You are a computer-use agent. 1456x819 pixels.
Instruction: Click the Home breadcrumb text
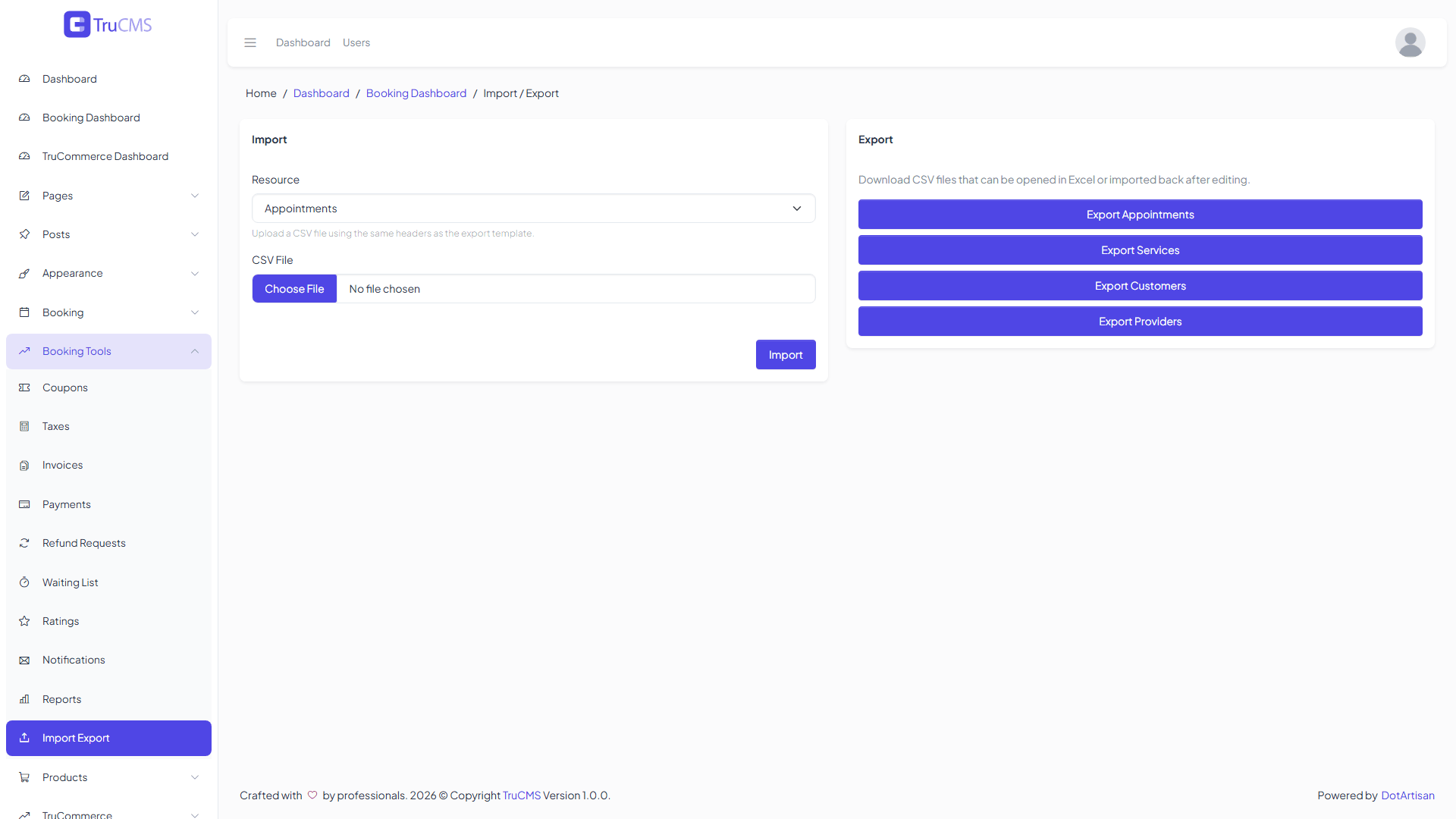click(261, 93)
